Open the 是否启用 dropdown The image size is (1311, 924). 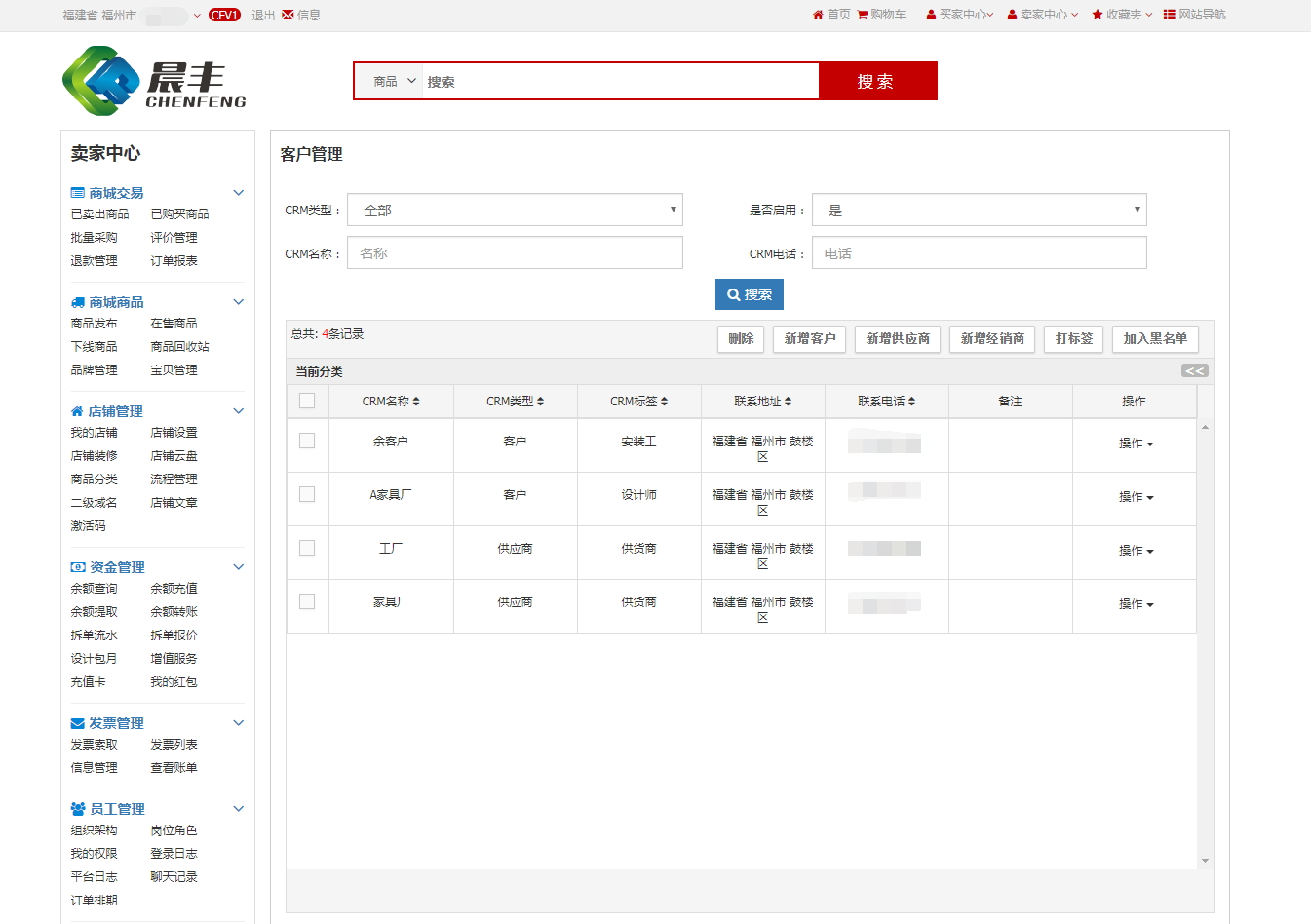click(x=979, y=210)
